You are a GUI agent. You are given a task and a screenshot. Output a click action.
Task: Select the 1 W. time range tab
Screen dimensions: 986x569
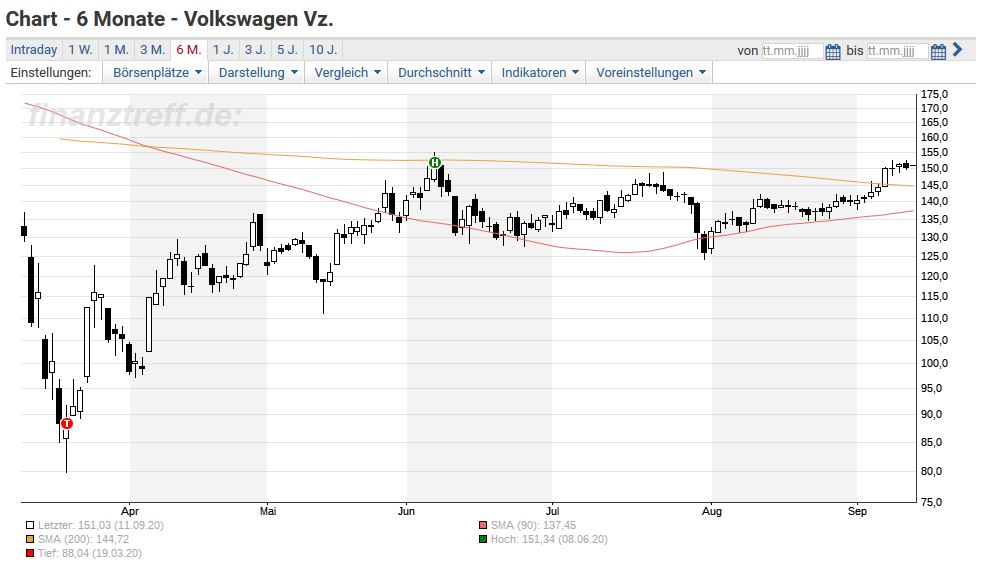click(x=80, y=50)
